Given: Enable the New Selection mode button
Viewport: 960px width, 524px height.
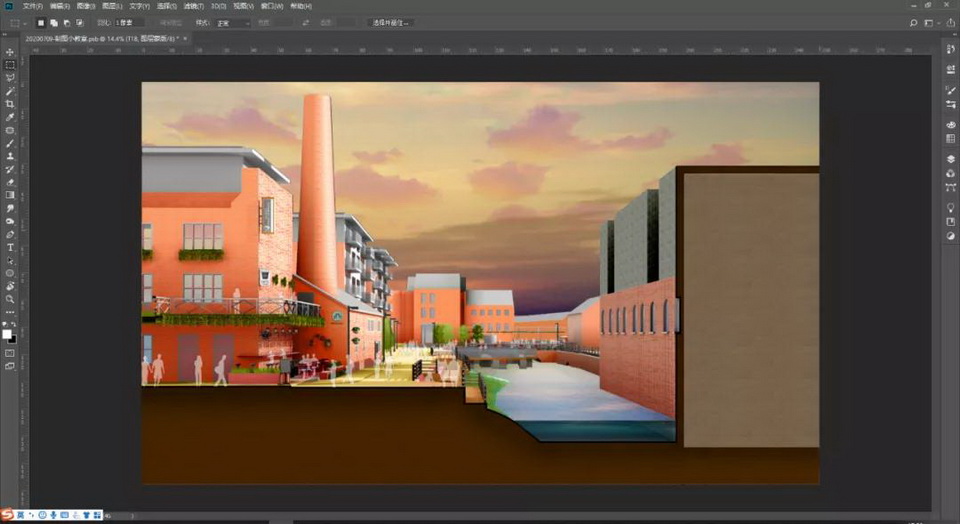Looking at the screenshot, I should coord(41,21).
